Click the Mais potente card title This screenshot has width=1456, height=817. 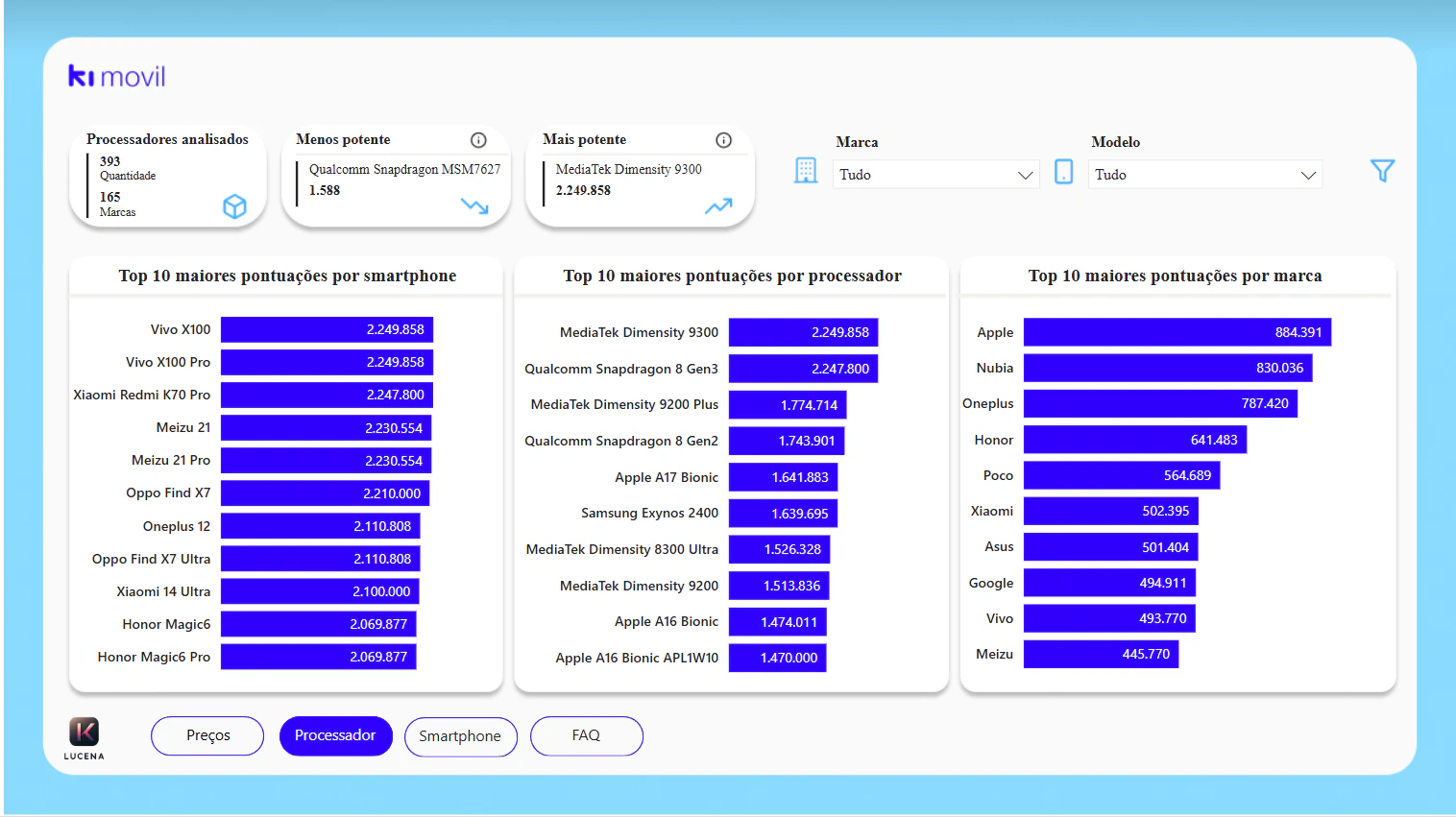pyautogui.click(x=584, y=139)
